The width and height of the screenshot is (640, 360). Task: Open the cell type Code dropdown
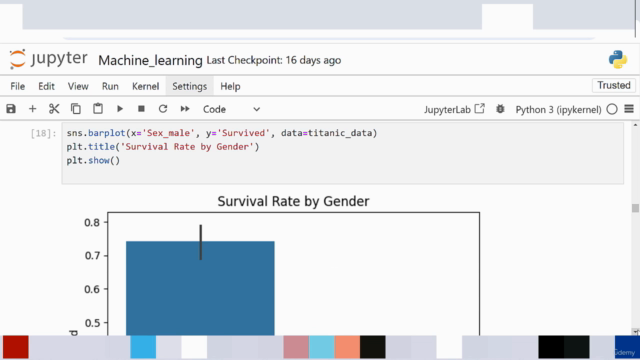click(231, 109)
